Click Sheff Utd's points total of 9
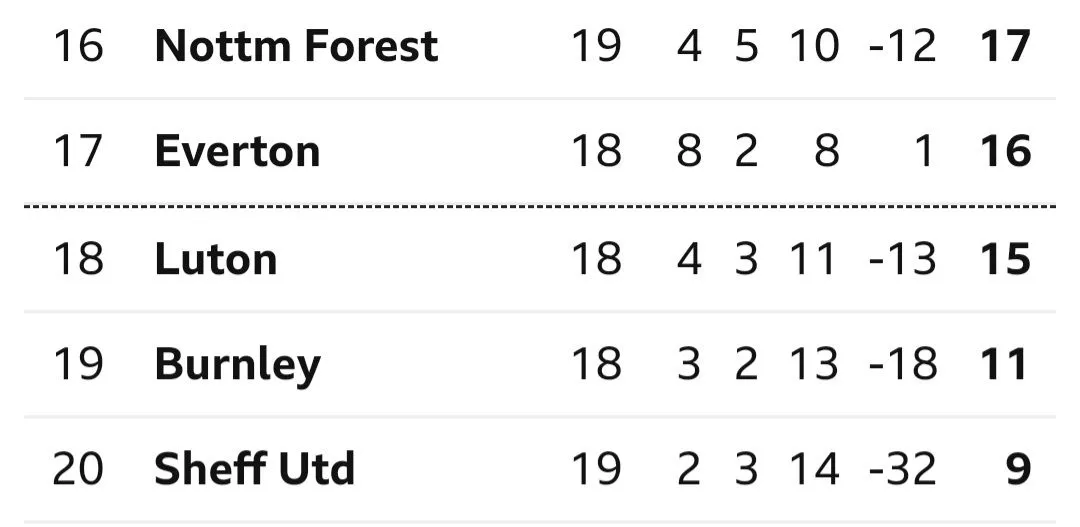The height and width of the screenshot is (527, 1080). (1017, 470)
